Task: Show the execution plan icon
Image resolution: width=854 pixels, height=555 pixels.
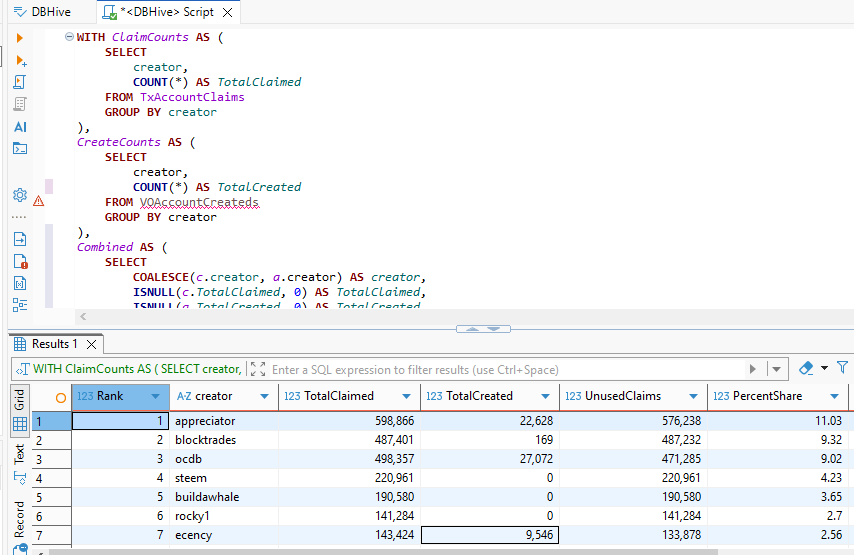Action: (20, 104)
